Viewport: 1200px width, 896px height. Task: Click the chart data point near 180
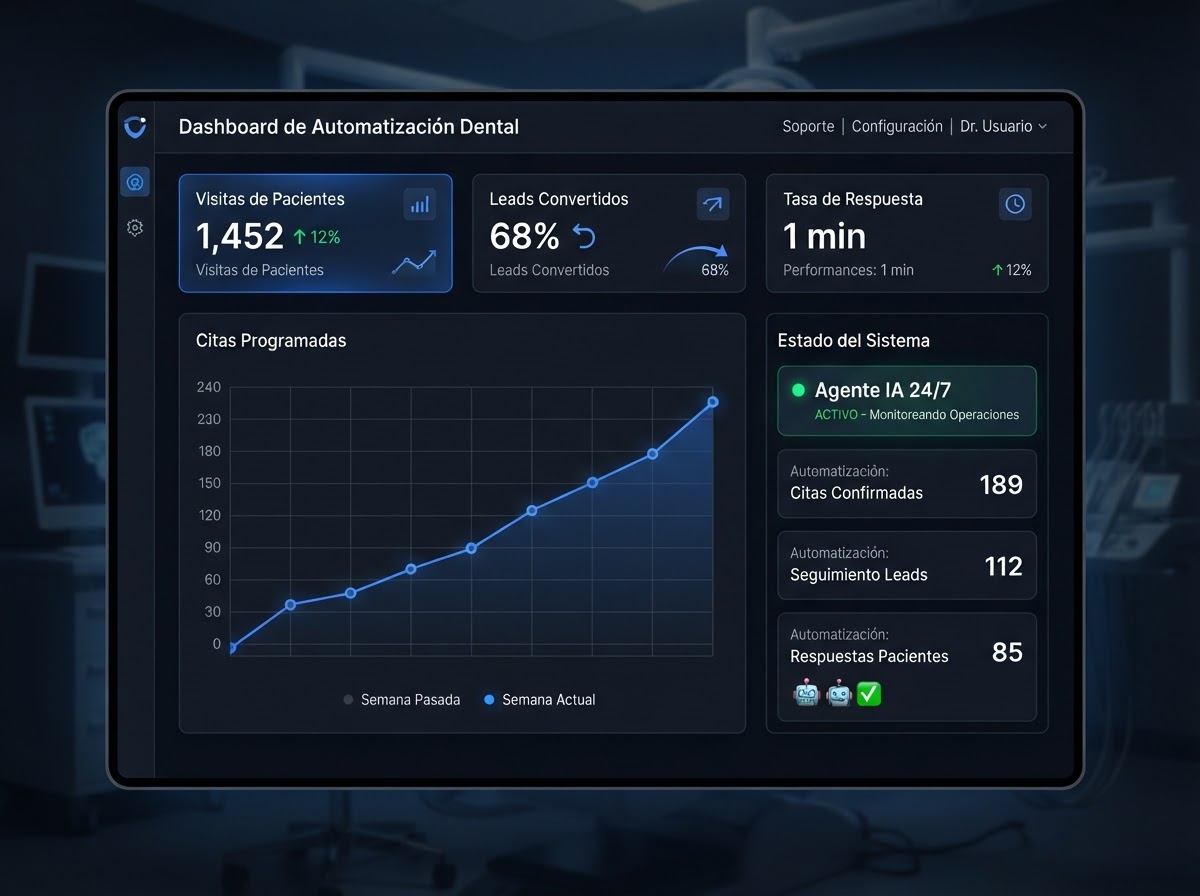coord(652,454)
